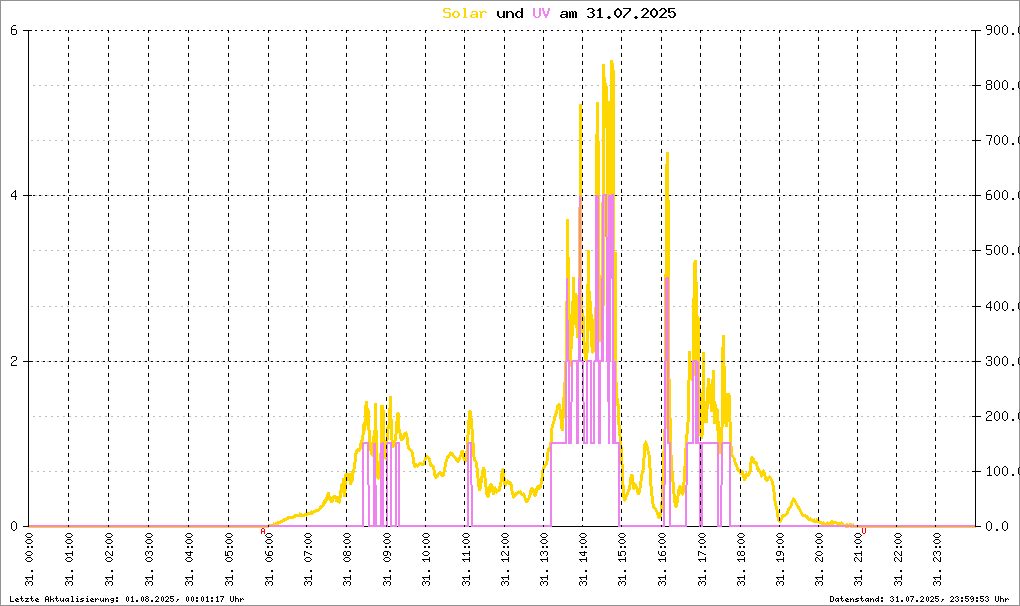Click time axis label '31. 20:00'
Screen dimensions: 1020x606
tap(819, 560)
